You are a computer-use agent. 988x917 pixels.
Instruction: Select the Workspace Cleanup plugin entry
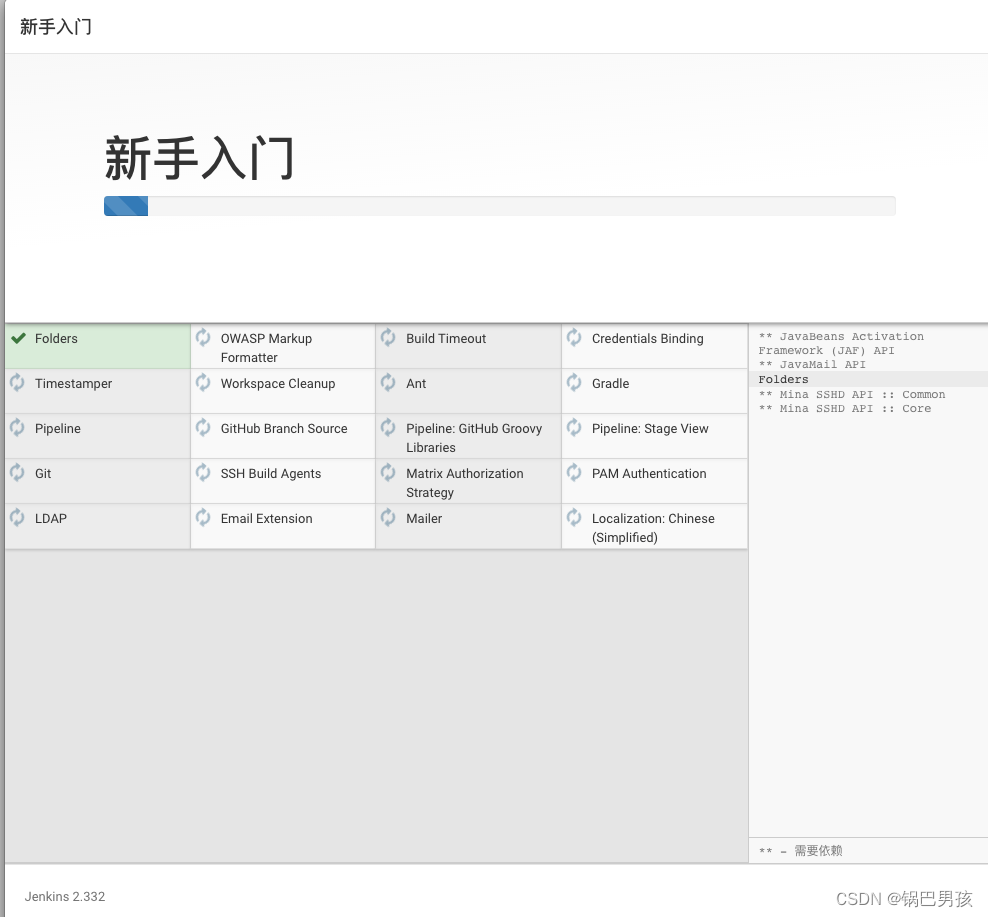coord(277,383)
